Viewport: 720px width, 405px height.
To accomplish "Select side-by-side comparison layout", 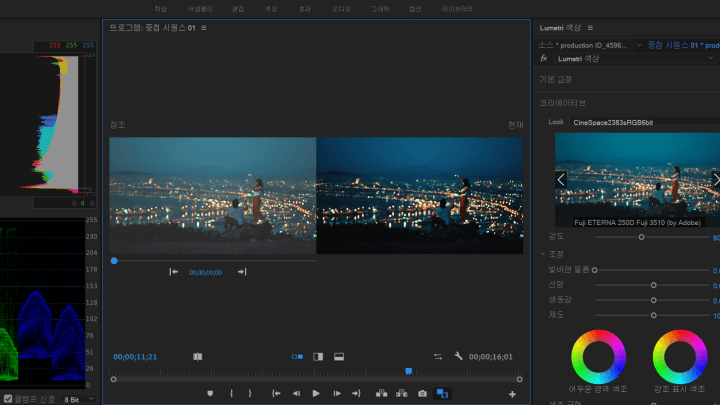I will click(x=297, y=357).
